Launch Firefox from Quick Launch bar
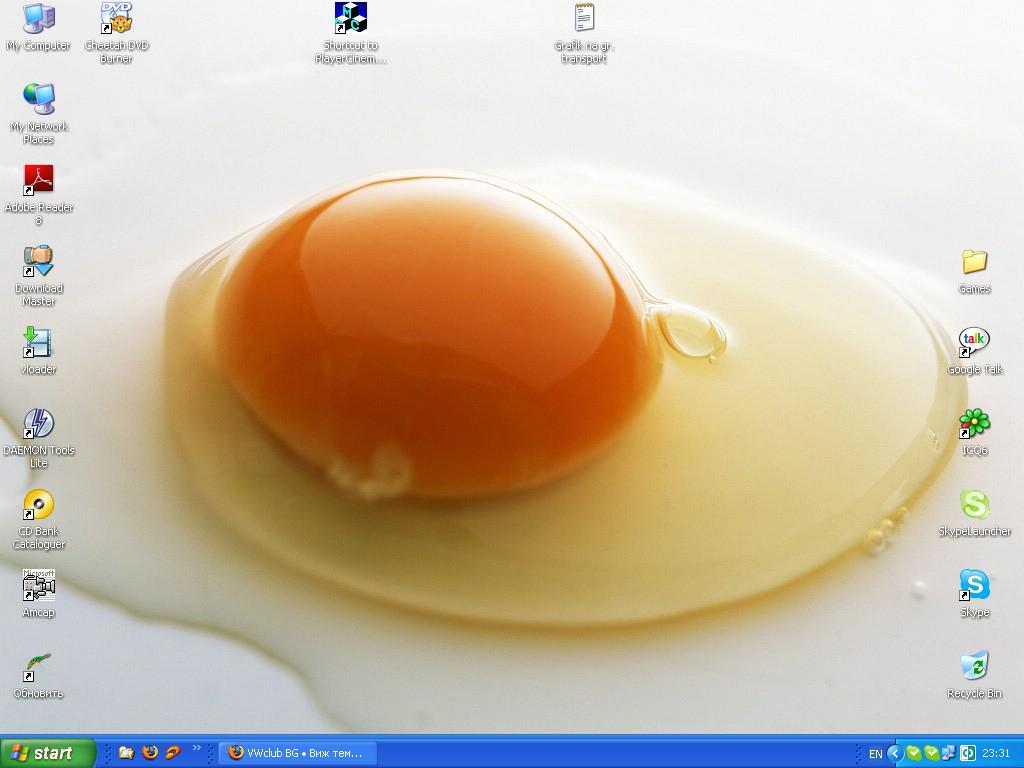Image resolution: width=1024 pixels, height=768 pixels. click(x=150, y=753)
